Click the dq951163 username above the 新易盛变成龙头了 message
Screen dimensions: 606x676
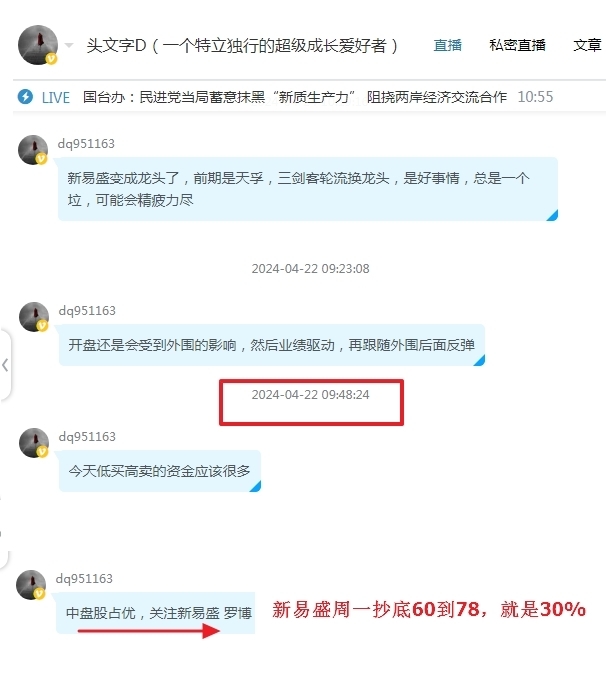pyautogui.click(x=86, y=144)
